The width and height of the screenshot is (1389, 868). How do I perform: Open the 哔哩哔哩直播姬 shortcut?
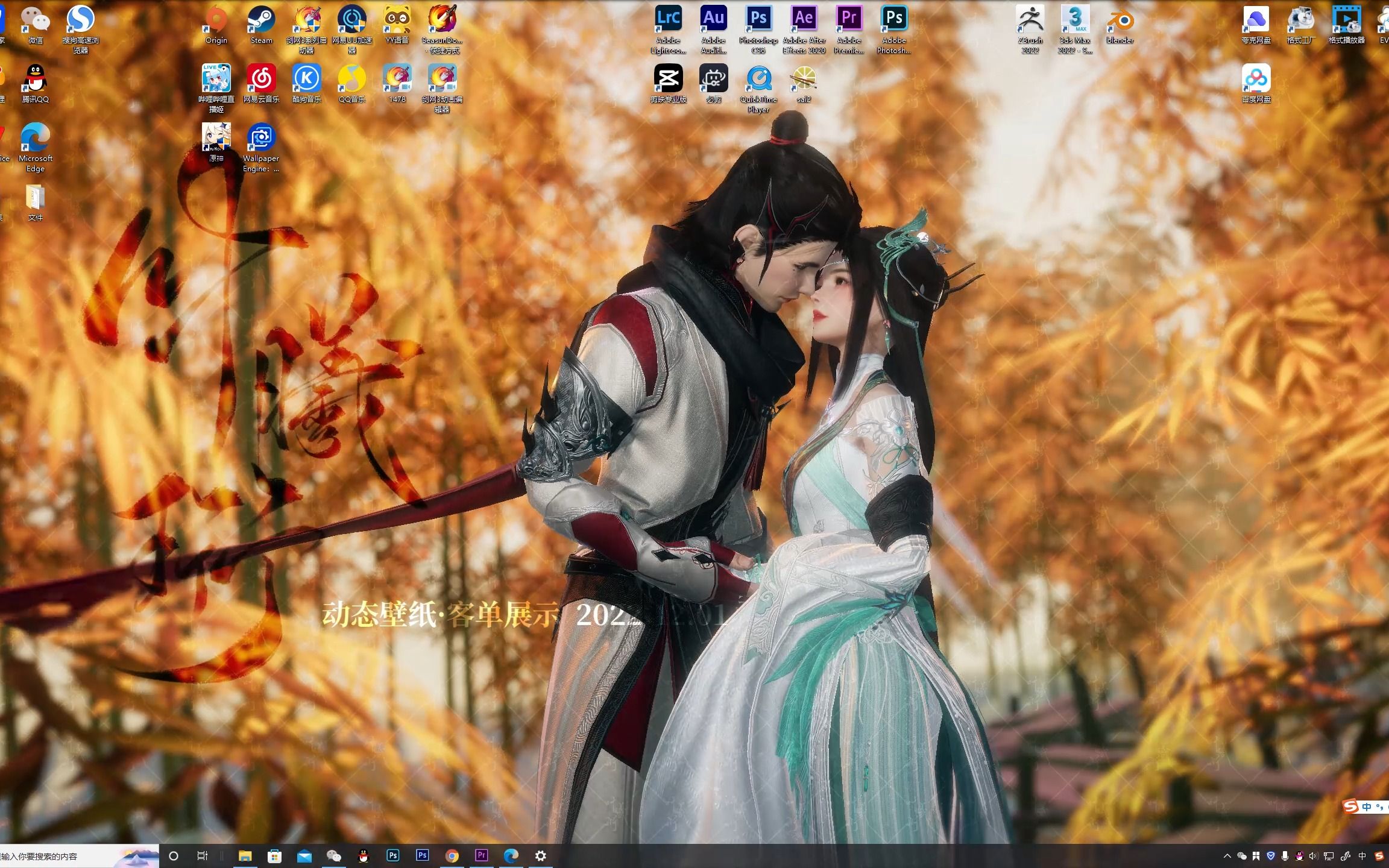pyautogui.click(x=216, y=88)
